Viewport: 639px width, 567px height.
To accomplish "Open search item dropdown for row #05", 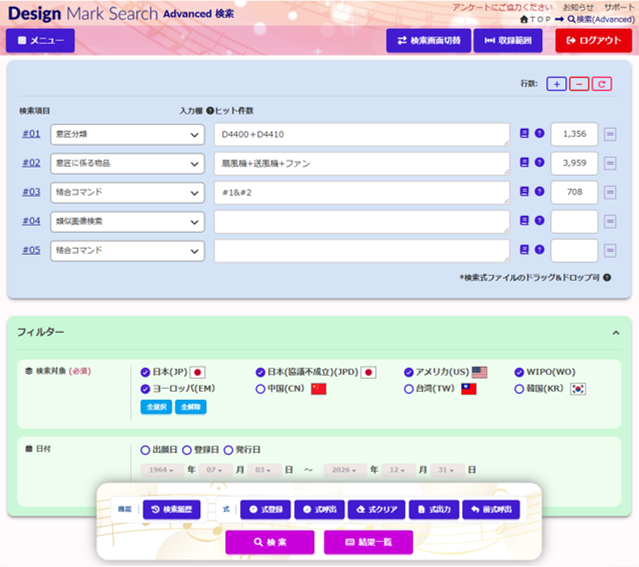I will point(127,251).
